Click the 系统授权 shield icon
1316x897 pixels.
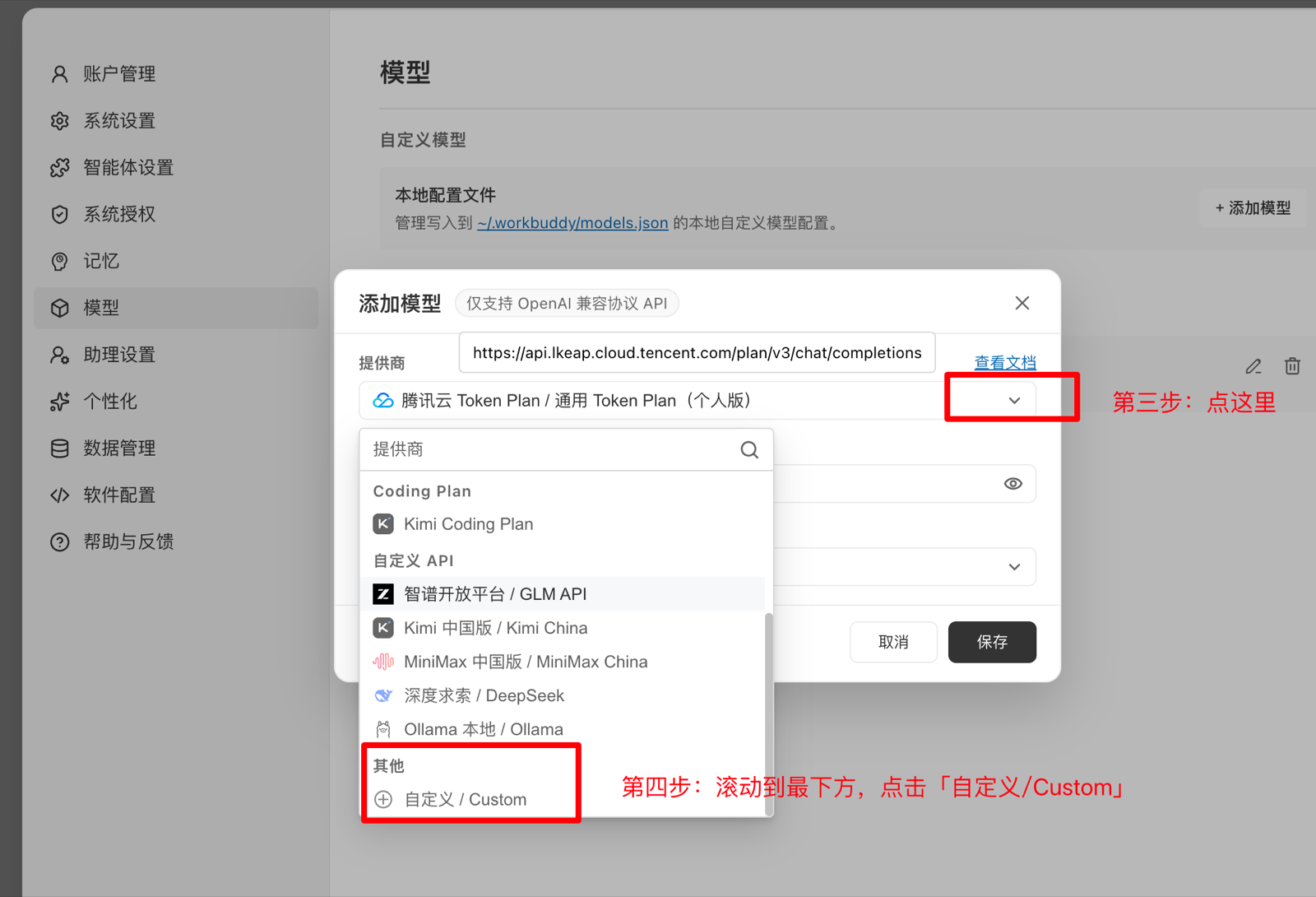(x=60, y=215)
